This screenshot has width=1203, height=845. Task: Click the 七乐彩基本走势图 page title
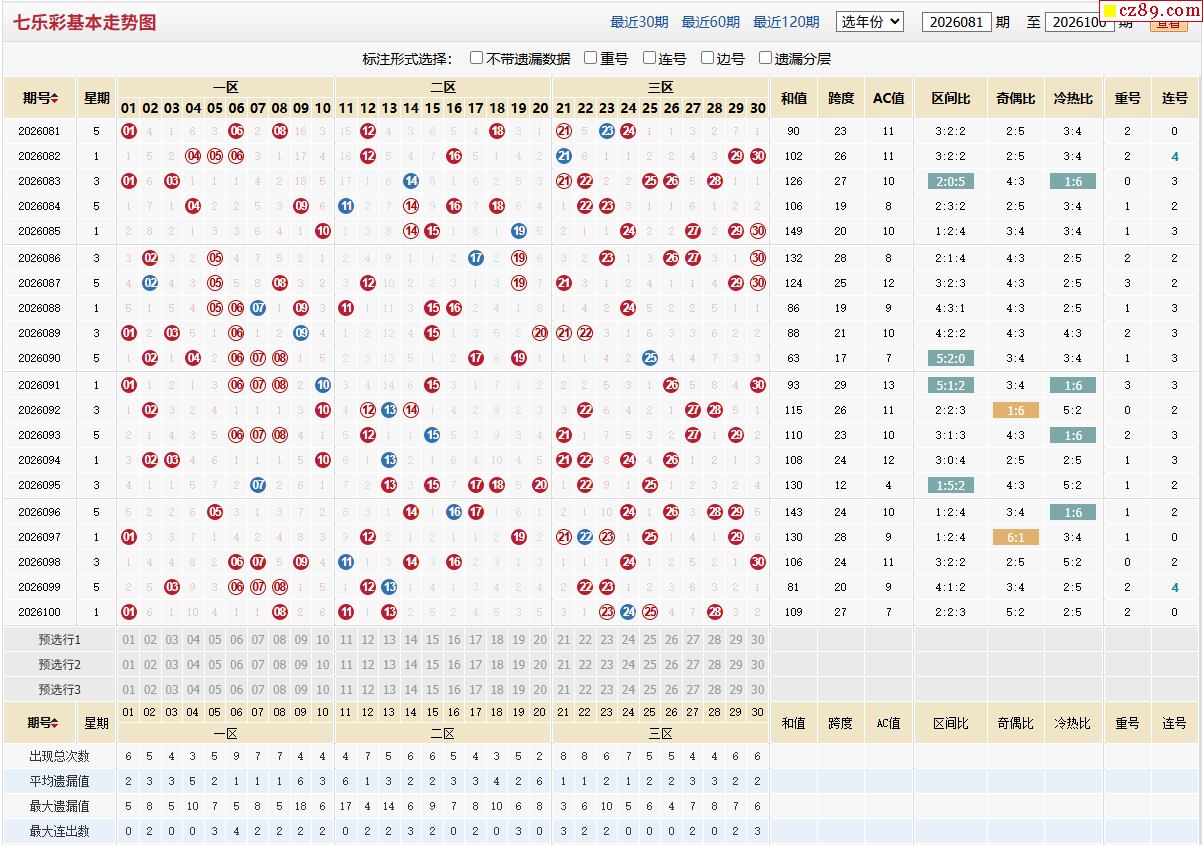pyautogui.click(x=85, y=22)
